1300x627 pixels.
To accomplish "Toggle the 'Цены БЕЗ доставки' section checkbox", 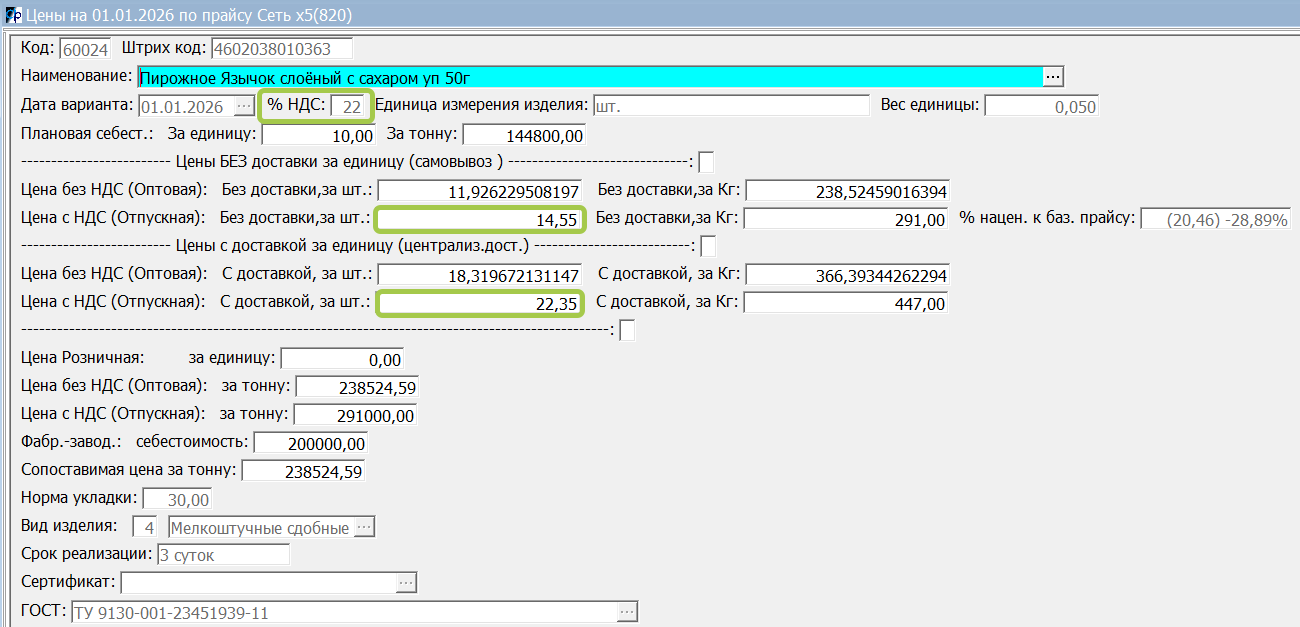I will [x=706, y=162].
